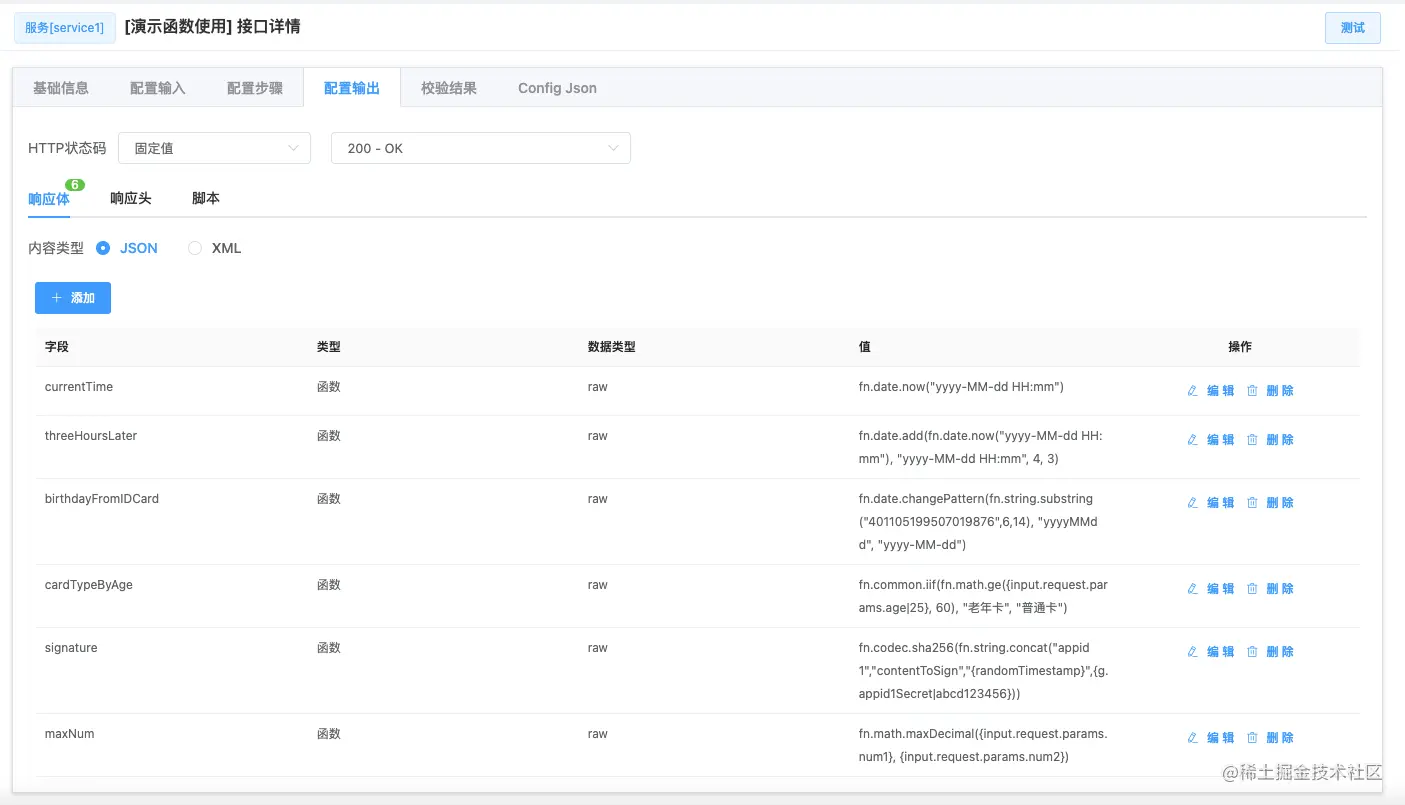Click edit pencil icon for birthdayFromIDCard row
This screenshot has height=805, width=1405.
(1192, 503)
